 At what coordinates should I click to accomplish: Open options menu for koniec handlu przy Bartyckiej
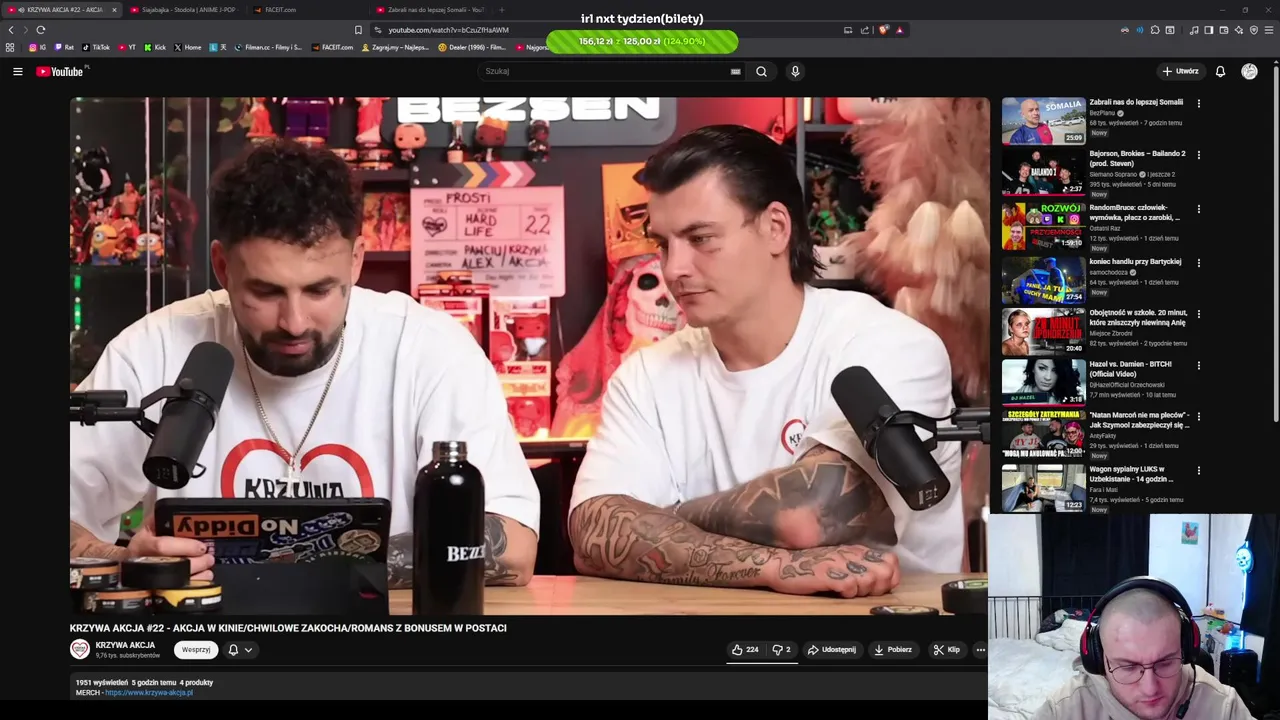[1198, 263]
